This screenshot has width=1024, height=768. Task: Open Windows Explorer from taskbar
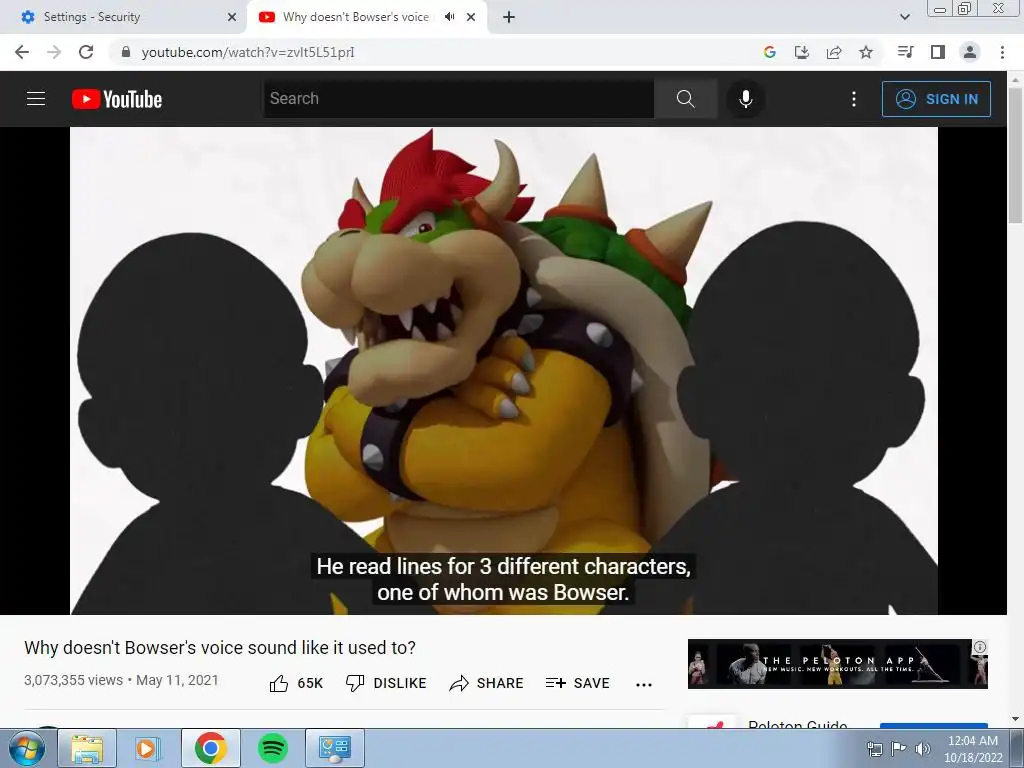[x=87, y=748]
